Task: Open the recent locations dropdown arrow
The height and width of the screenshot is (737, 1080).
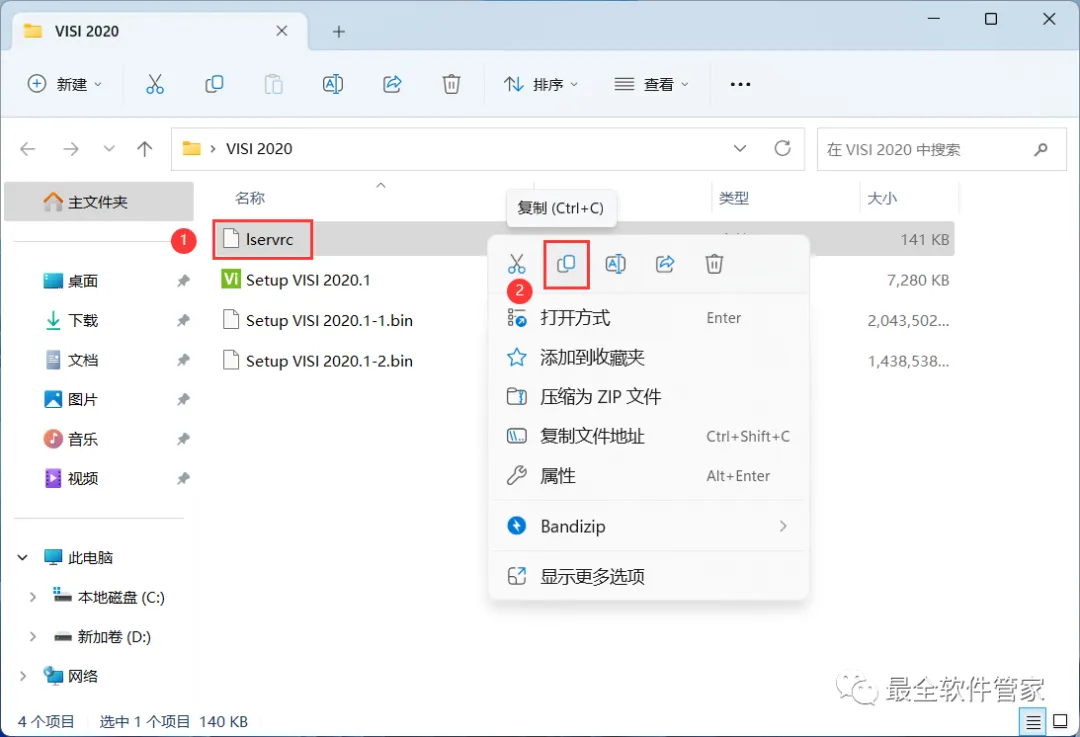Action: 109,149
